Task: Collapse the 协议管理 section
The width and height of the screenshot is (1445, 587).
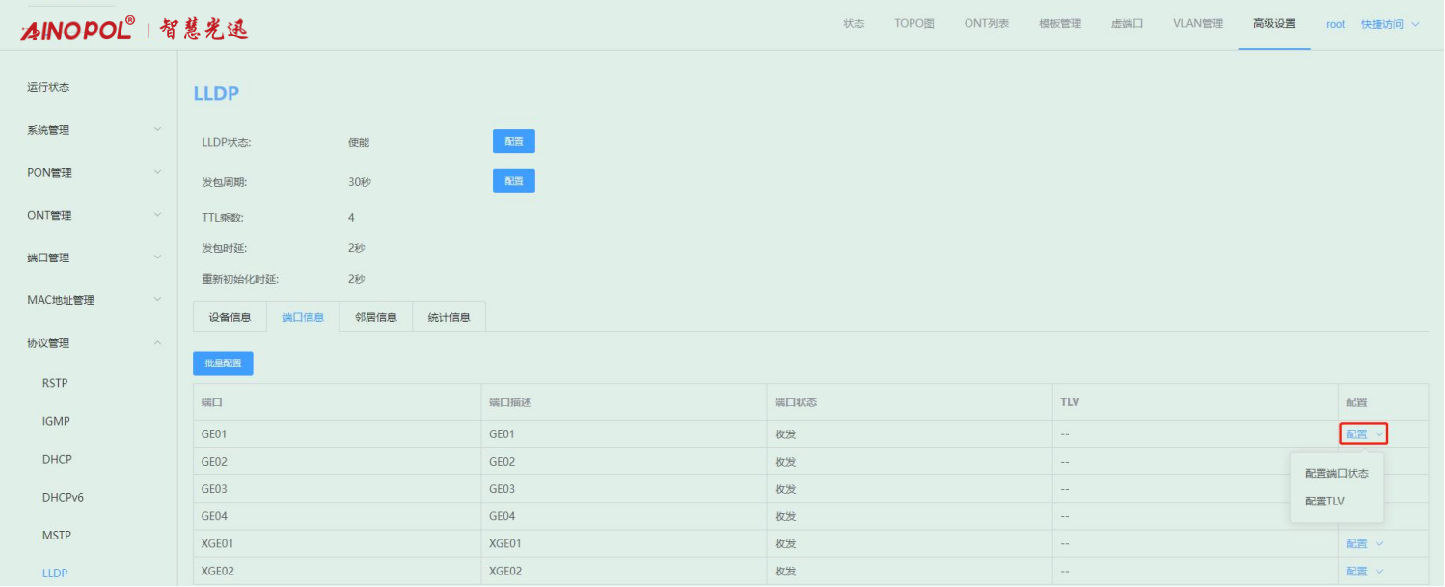Action: coord(92,343)
